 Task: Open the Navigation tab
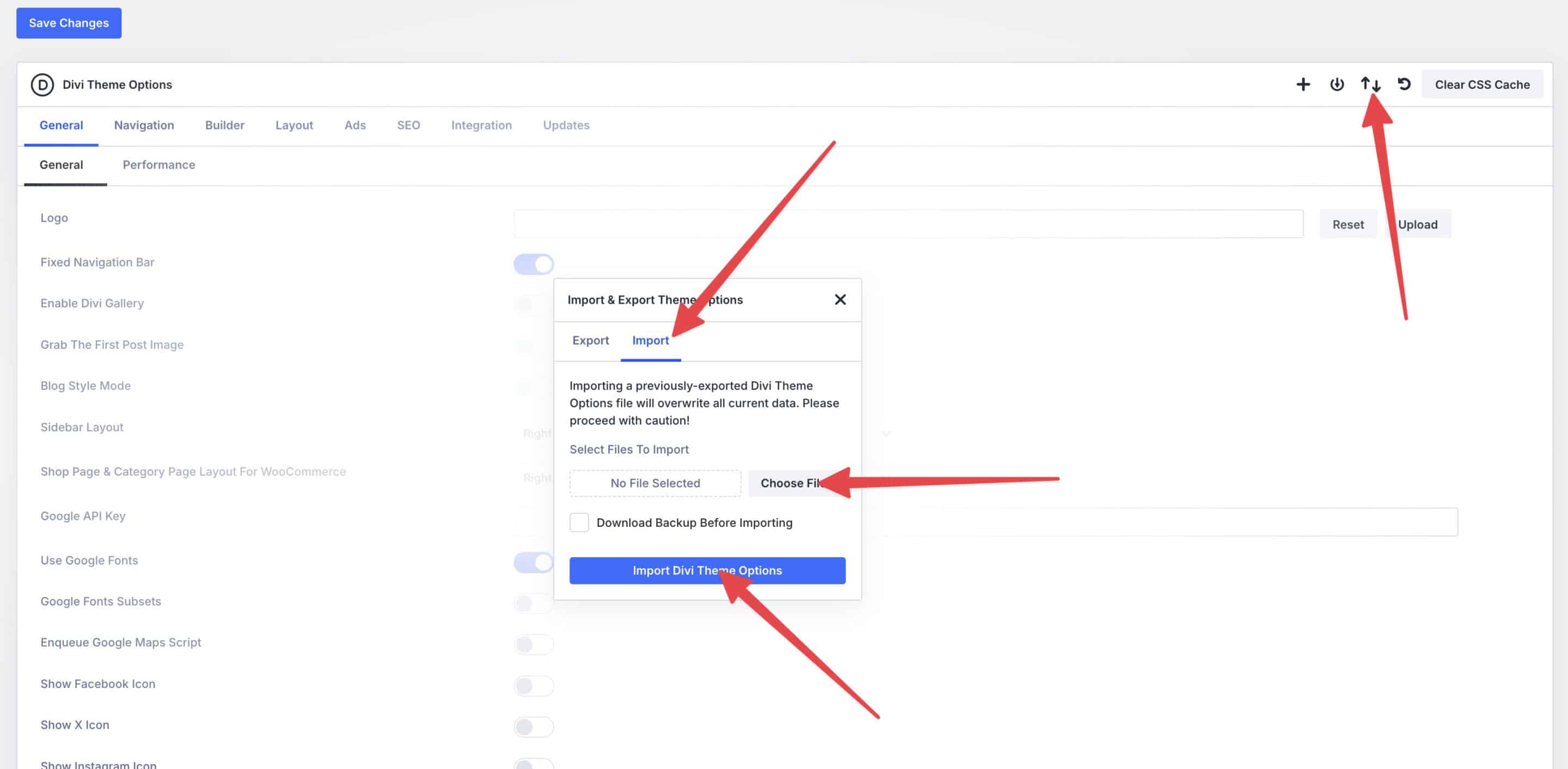coord(144,125)
